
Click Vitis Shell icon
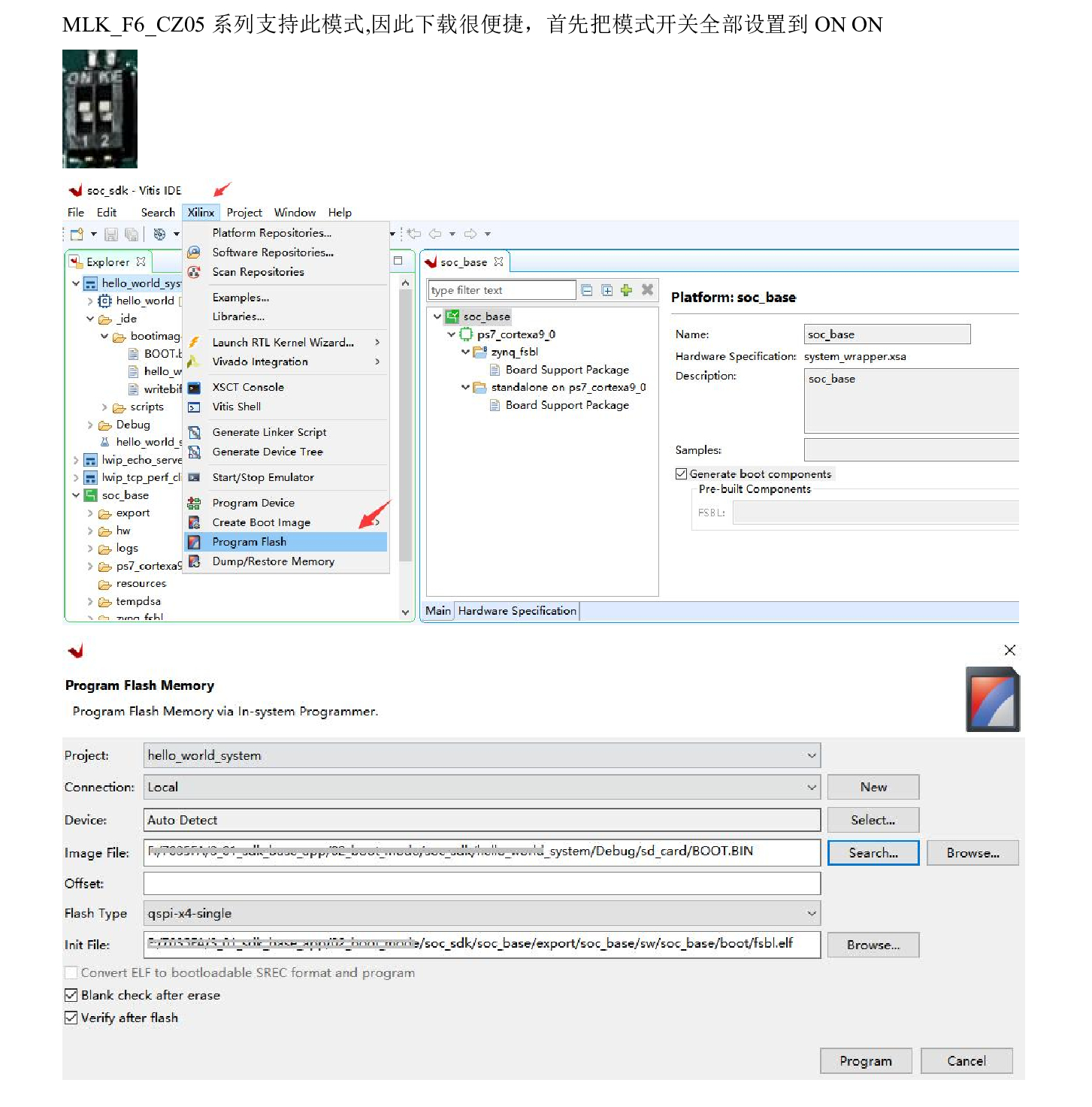pyautogui.click(x=194, y=407)
